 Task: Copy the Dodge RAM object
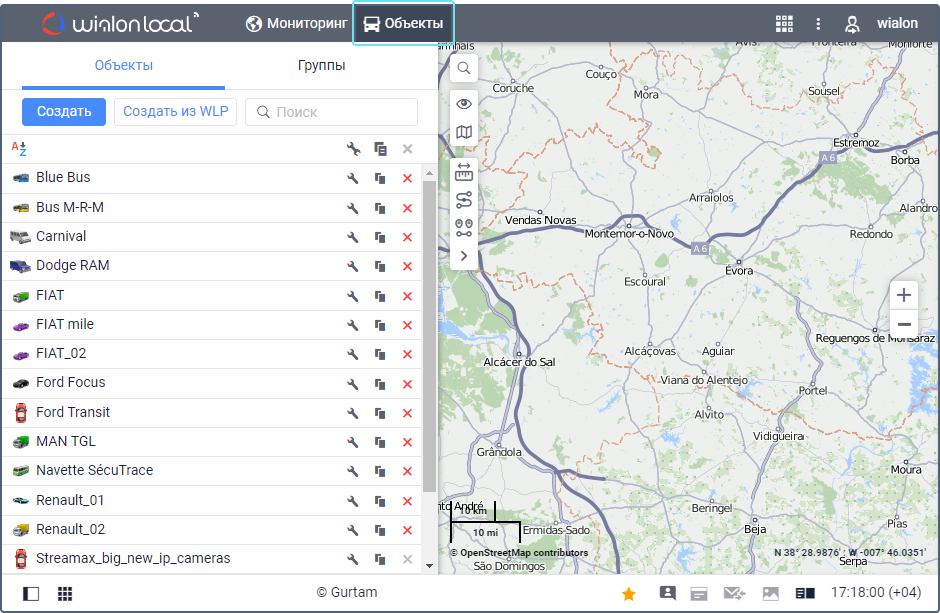[380, 267]
